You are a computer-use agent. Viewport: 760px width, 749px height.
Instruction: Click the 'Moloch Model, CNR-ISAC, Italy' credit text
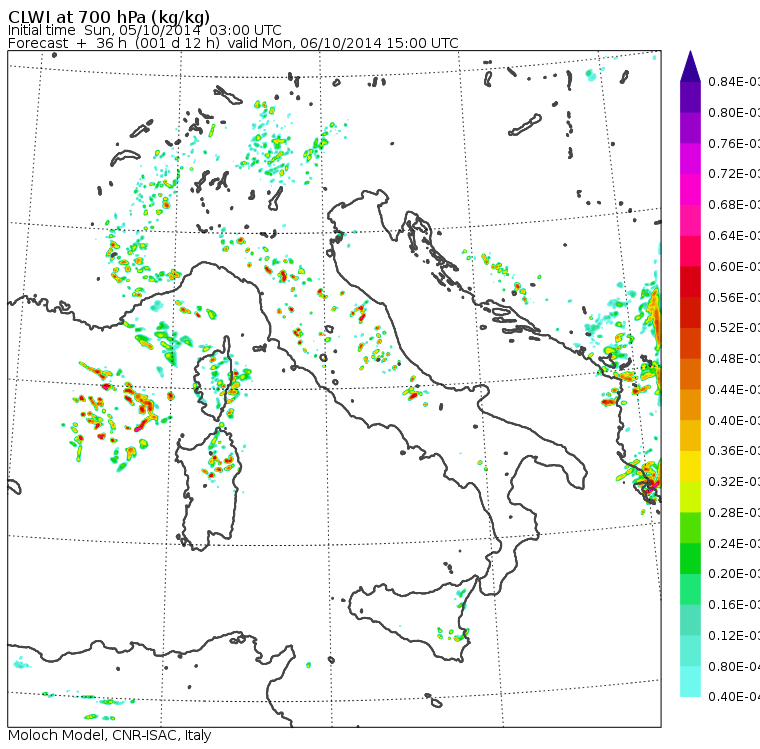click(110, 735)
